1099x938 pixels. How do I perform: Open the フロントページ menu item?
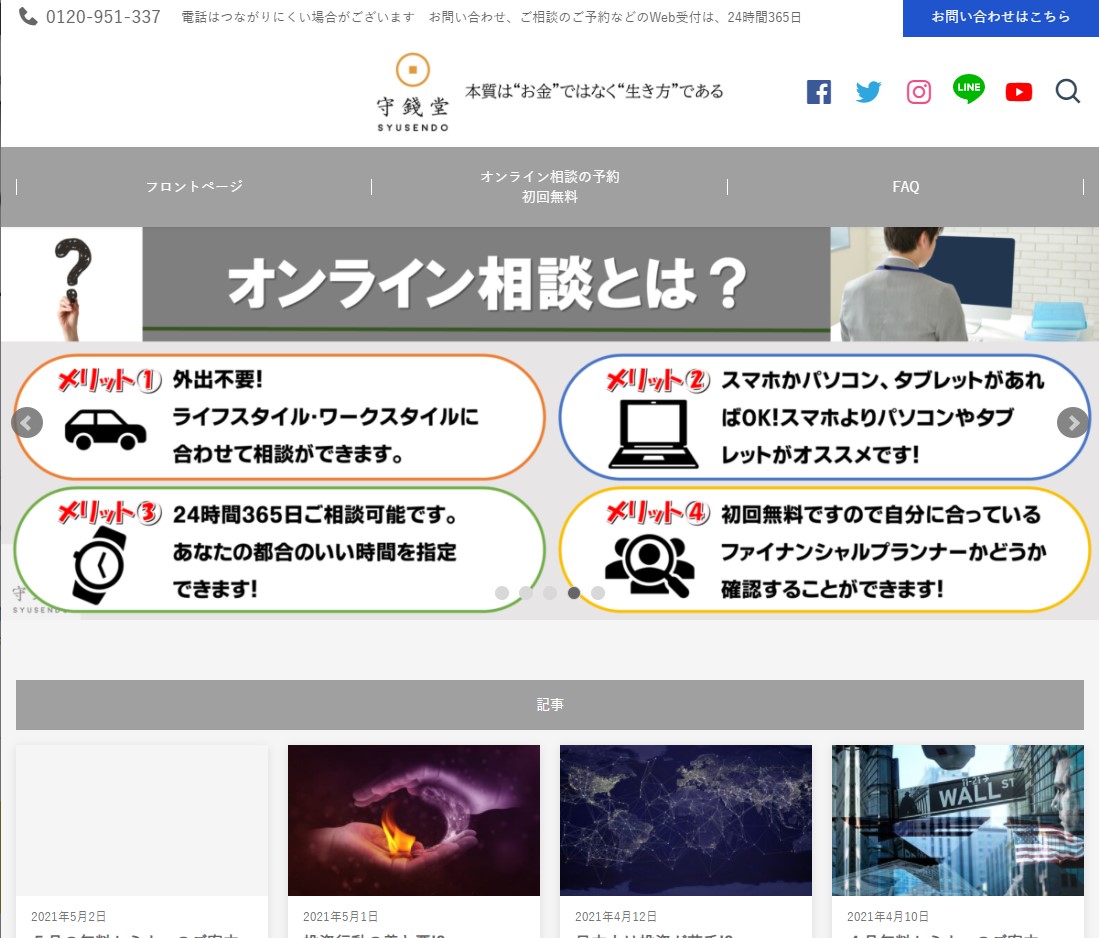click(x=194, y=187)
